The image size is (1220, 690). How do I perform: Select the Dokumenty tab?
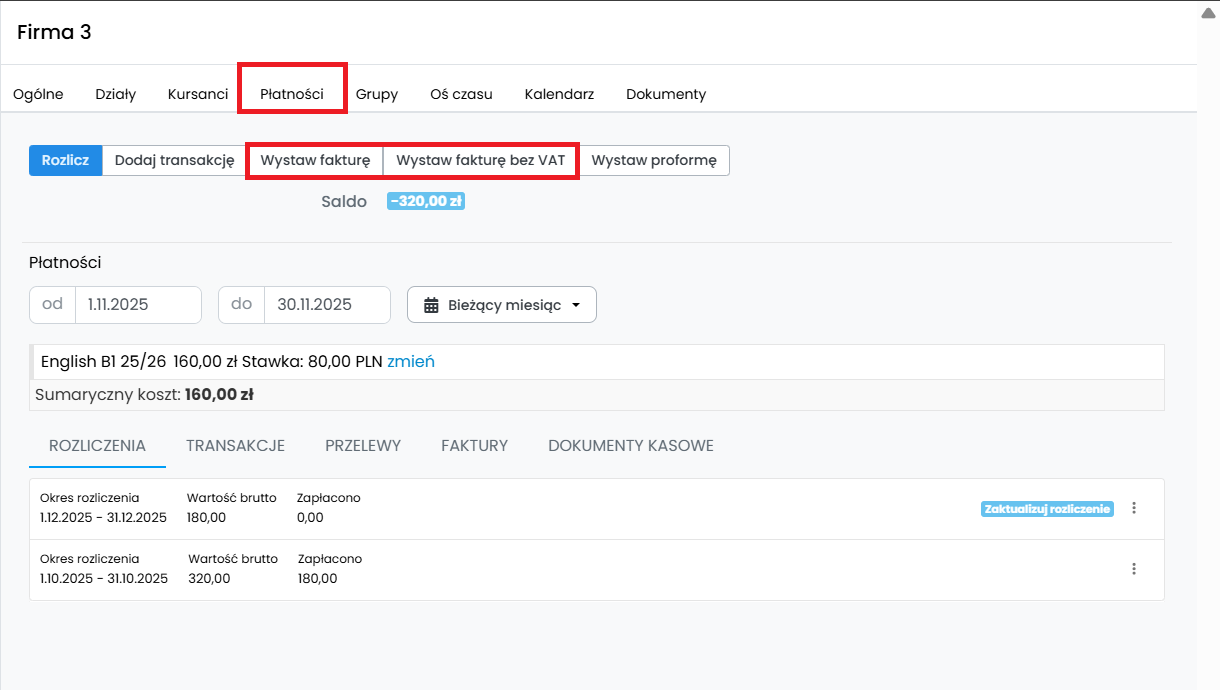point(666,94)
